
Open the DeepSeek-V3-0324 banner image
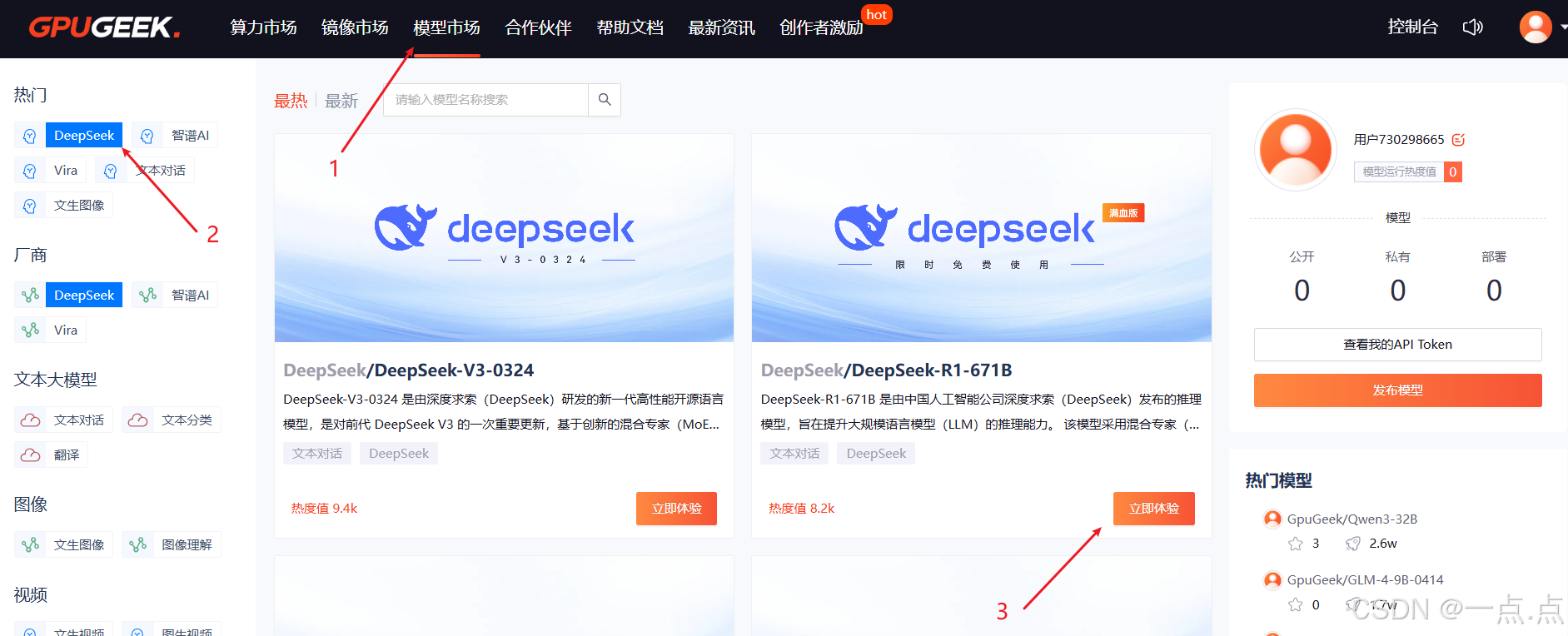504,238
